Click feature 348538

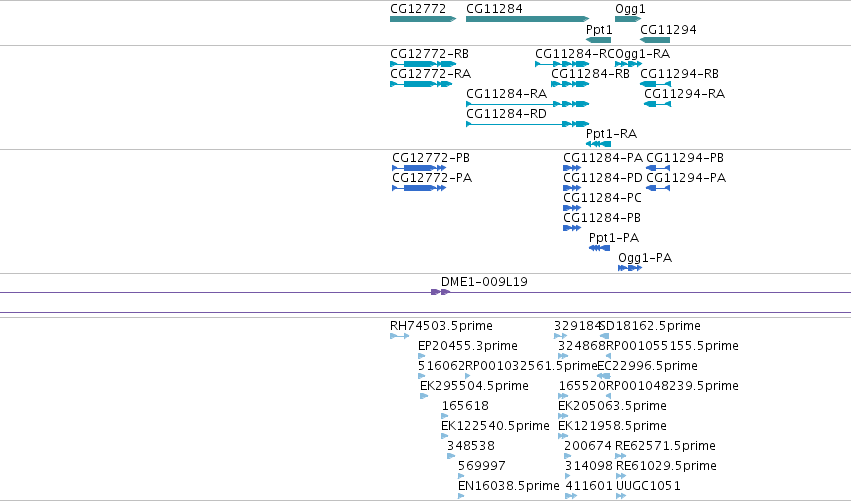pyautogui.click(x=450, y=456)
